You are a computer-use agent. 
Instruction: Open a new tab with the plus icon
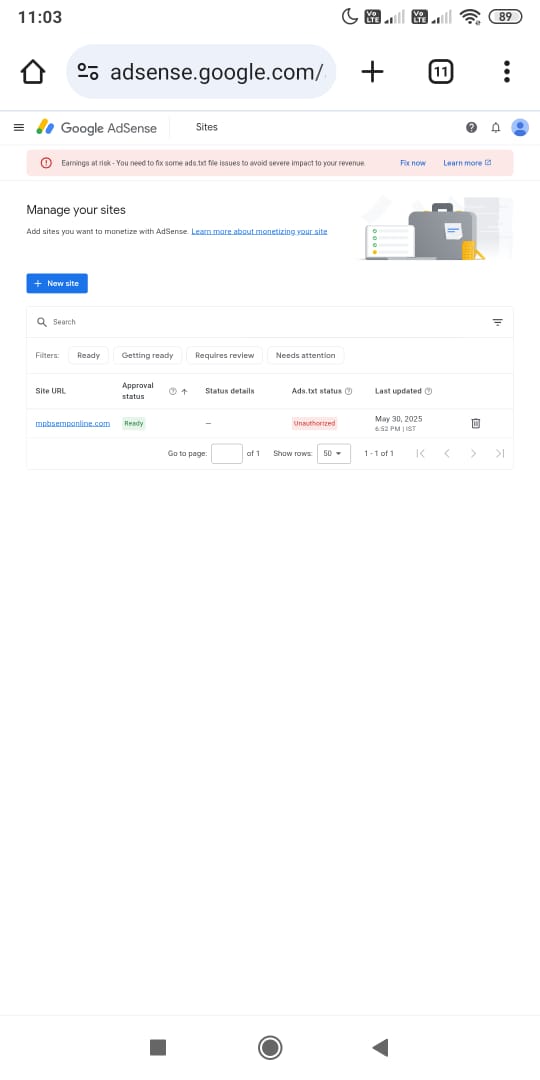coord(372,72)
